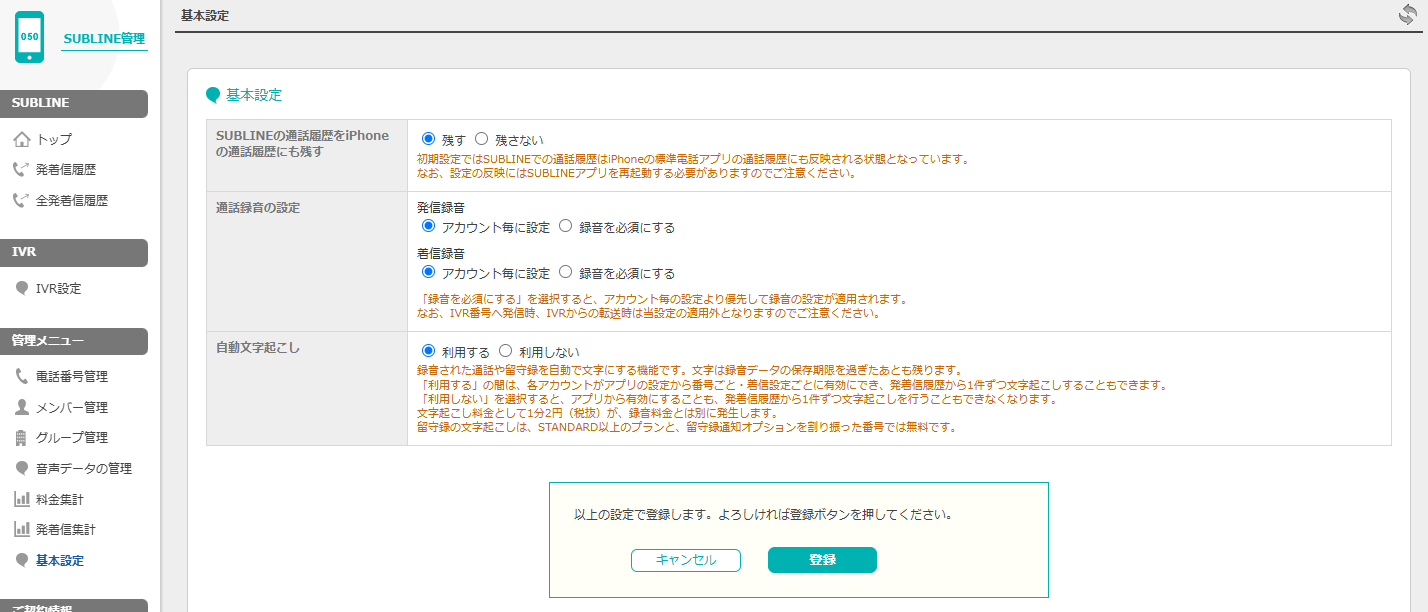Open 発着信集計 in the sidebar

click(x=66, y=529)
